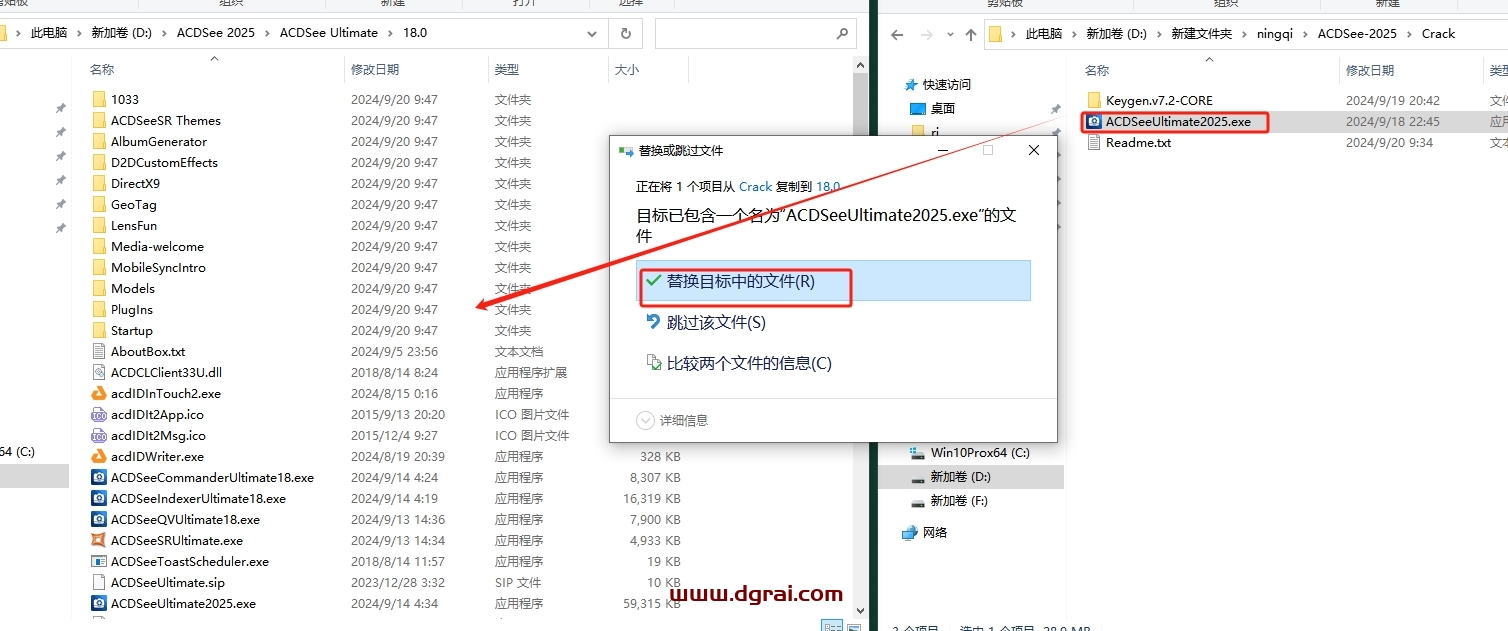Select ACDSeeCommanderUltimate18.exe in the 18.0 folder

pos(211,478)
